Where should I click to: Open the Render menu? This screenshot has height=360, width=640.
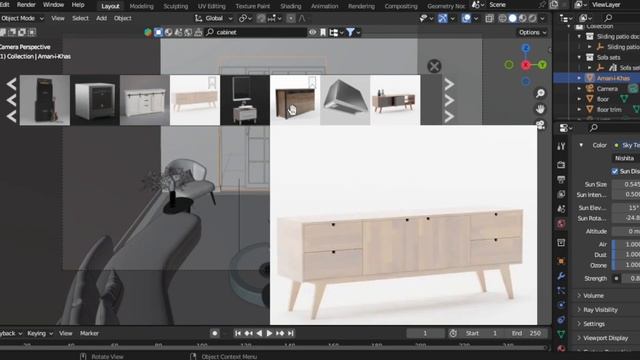pos(26,5)
